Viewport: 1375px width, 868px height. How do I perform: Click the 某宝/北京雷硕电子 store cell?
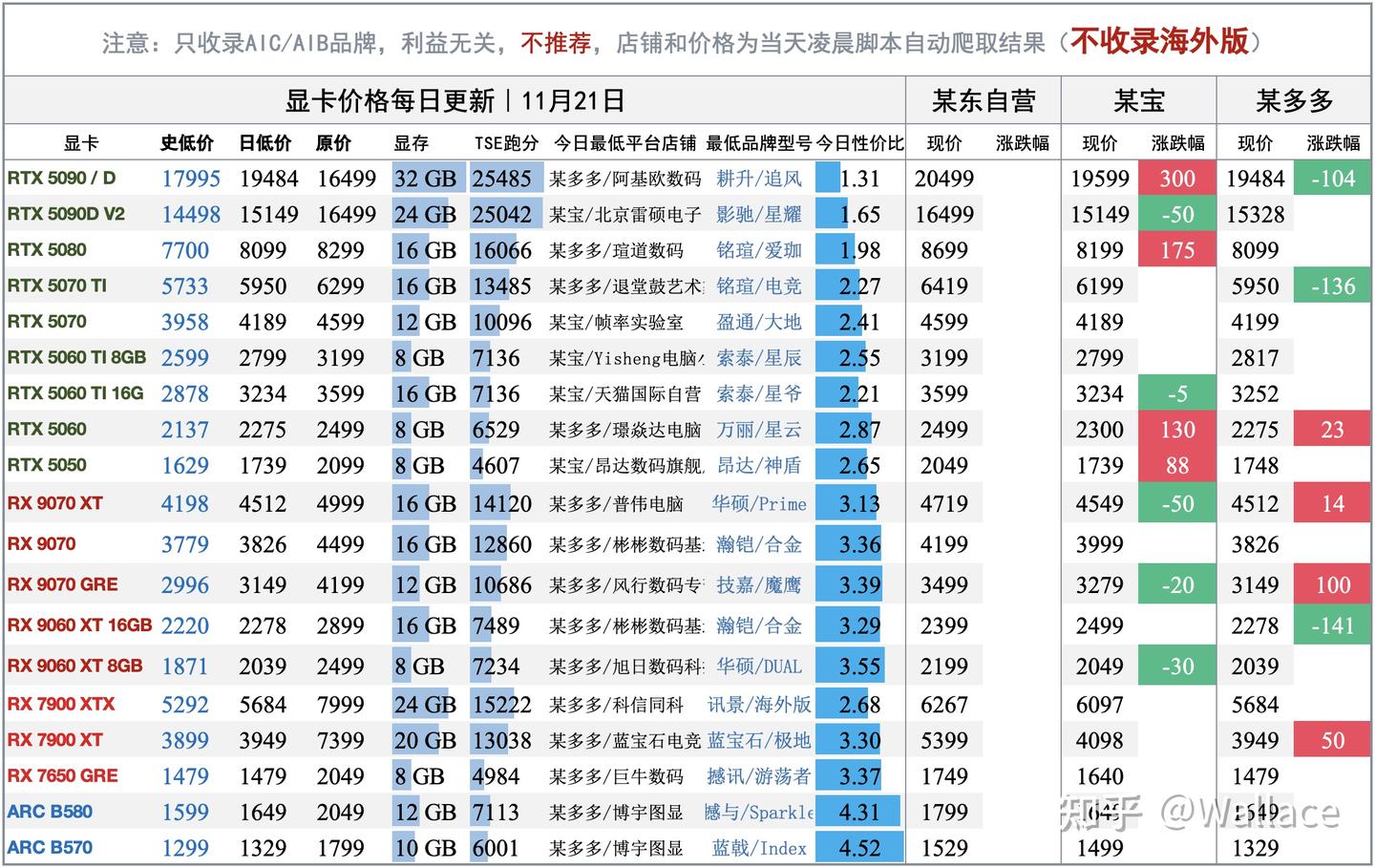click(625, 214)
